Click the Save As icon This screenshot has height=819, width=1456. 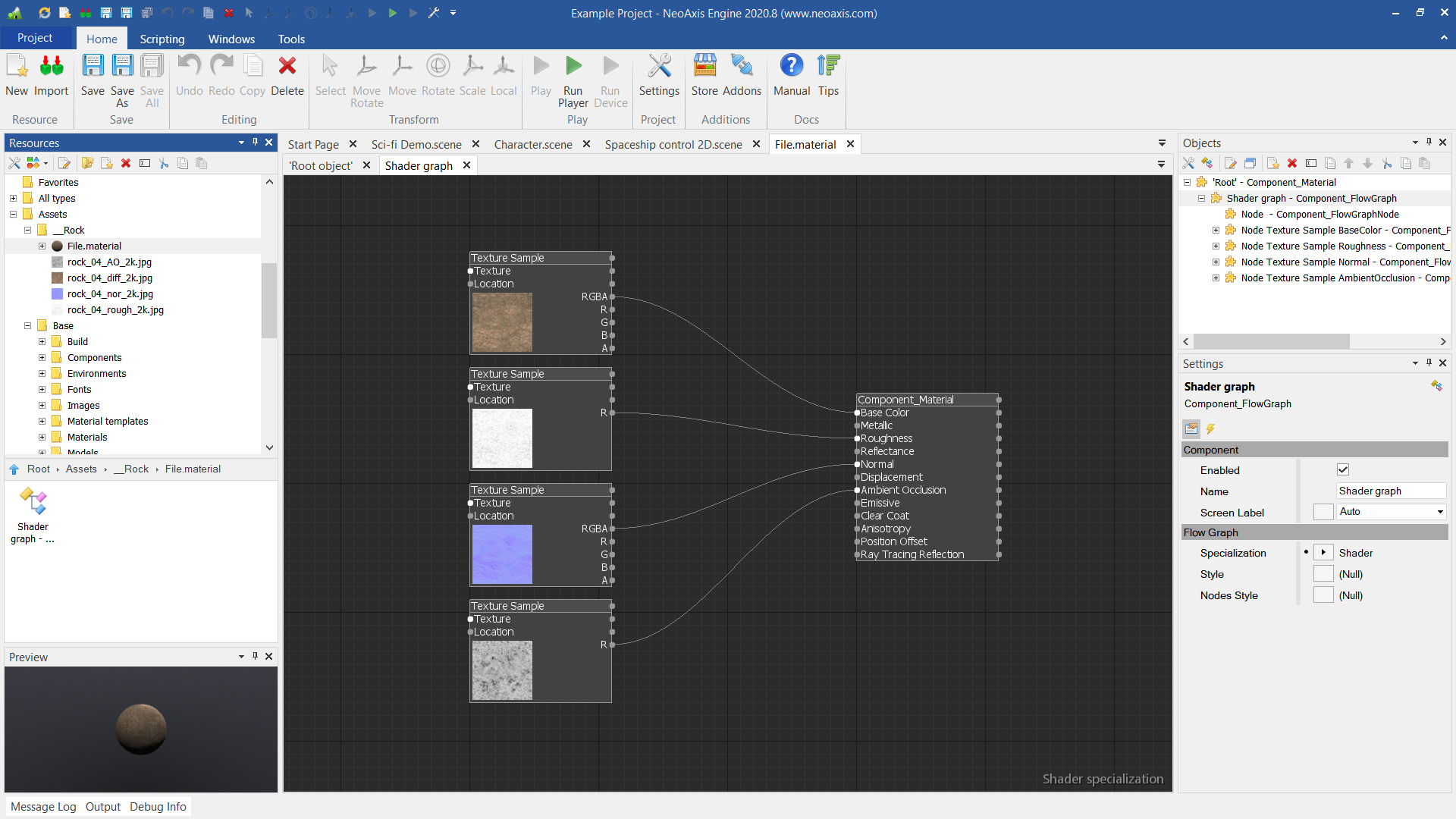[x=122, y=67]
